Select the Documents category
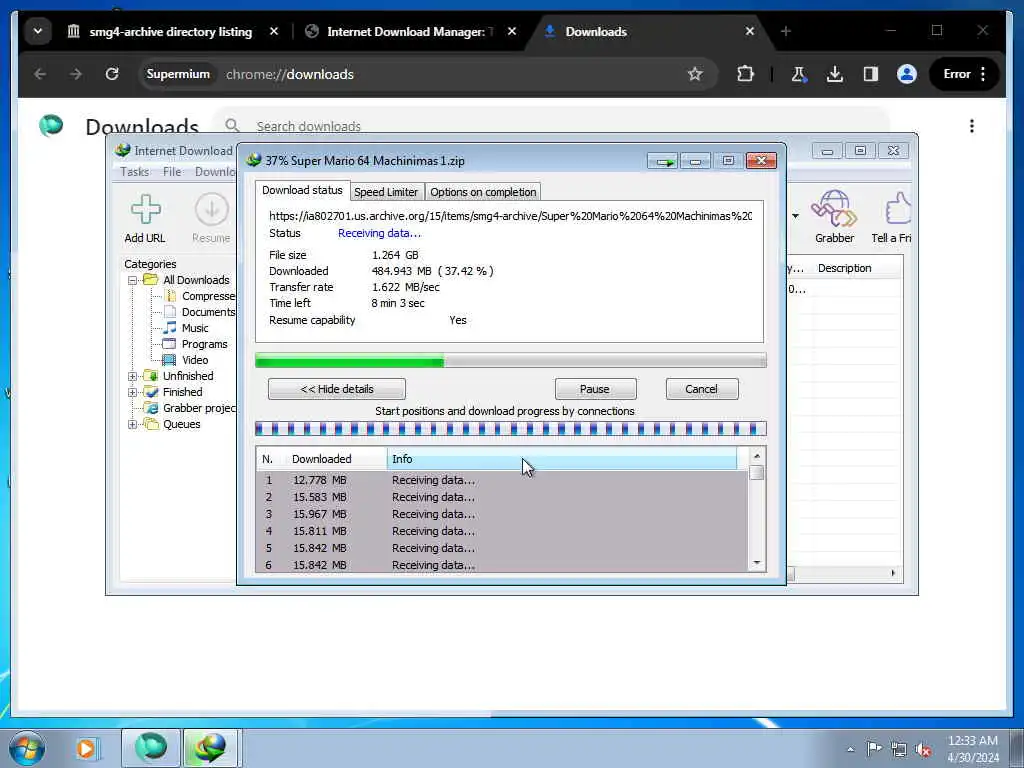The width and height of the screenshot is (1024, 768). (208, 312)
